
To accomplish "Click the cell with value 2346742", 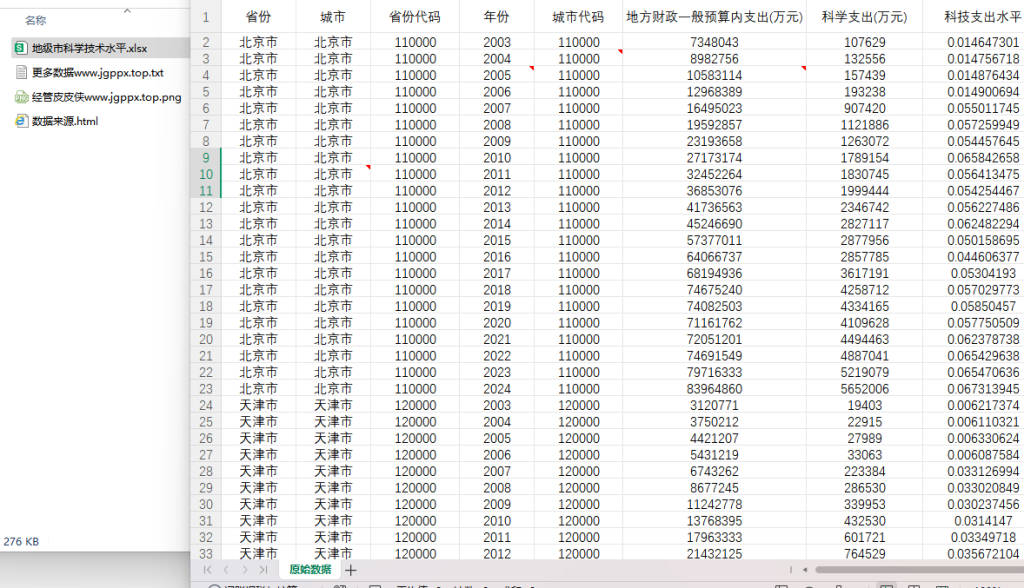I will [865, 207].
